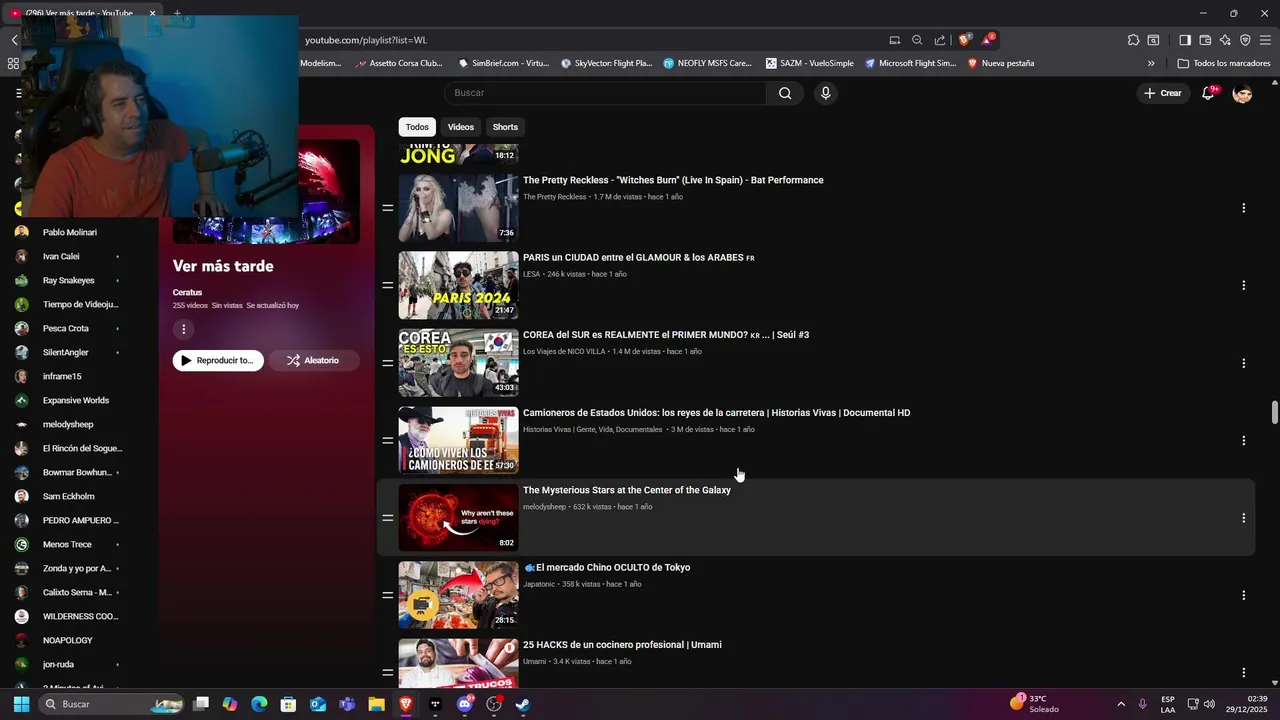Click the Ceratus playlist owner name
This screenshot has height=720, width=1280.
click(x=187, y=292)
